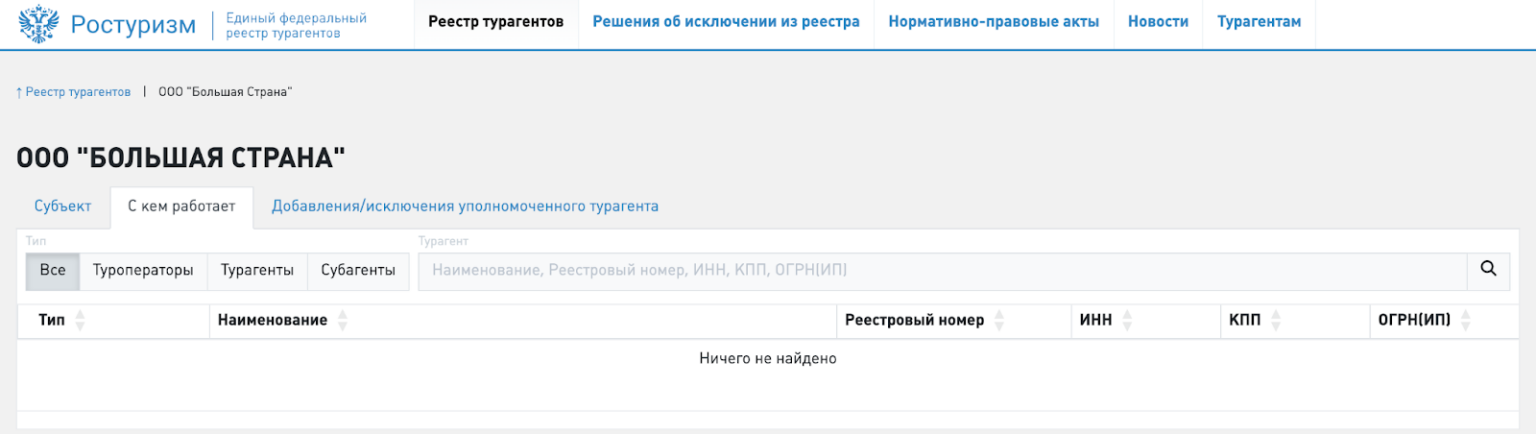
Task: Click the Ростуризм eagle logo icon
Action: 39,24
